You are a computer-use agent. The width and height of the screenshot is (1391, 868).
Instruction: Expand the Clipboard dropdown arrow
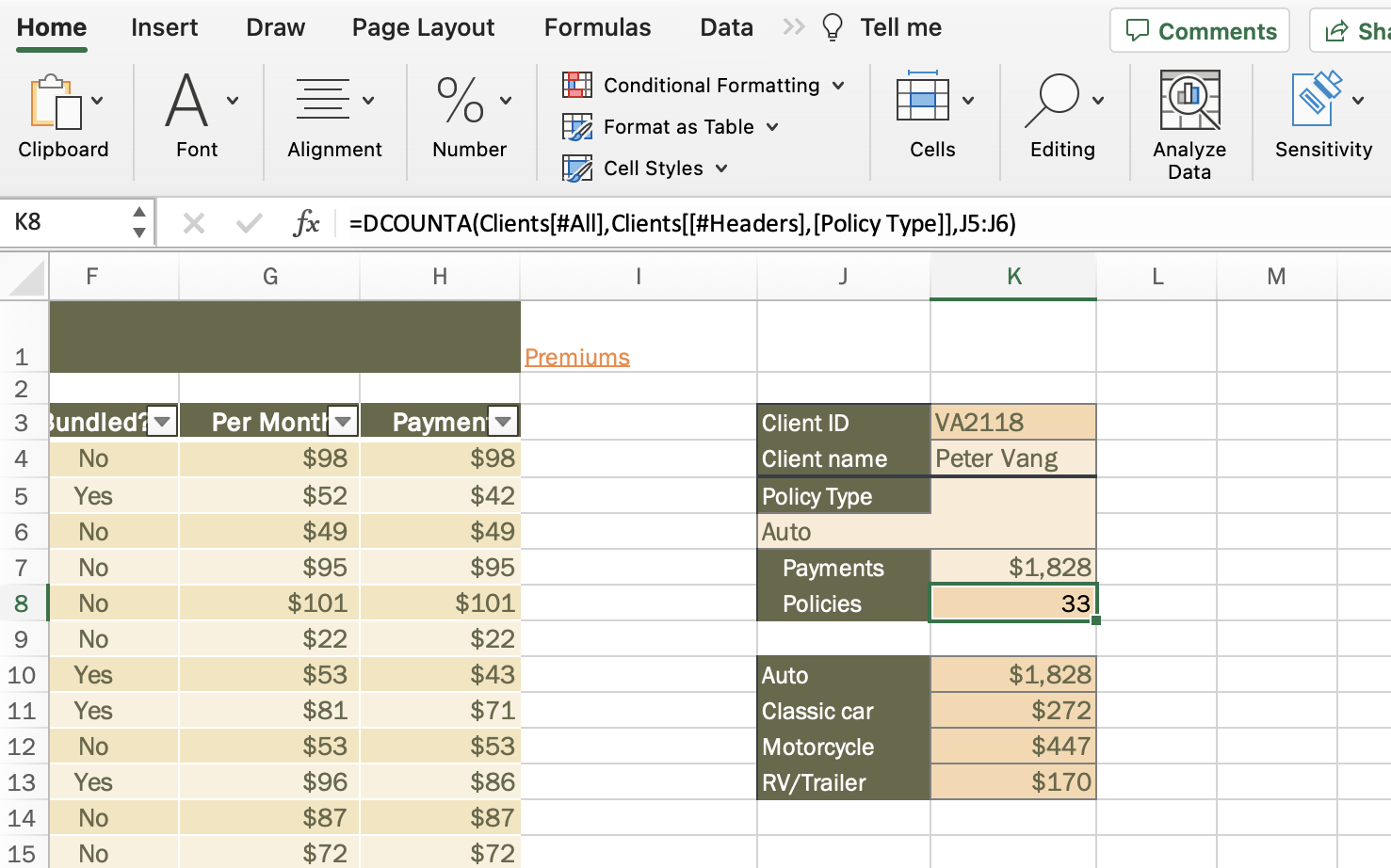[97, 101]
